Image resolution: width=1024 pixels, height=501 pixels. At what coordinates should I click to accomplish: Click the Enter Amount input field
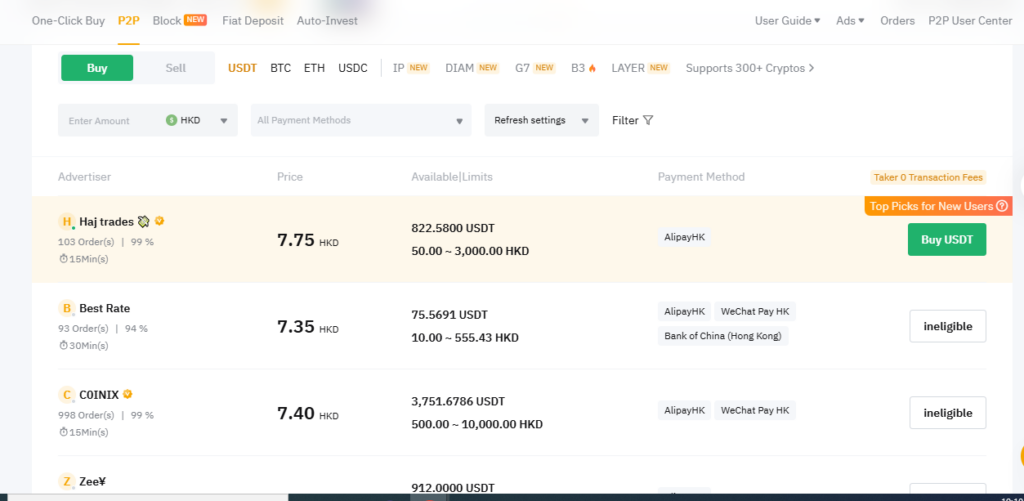108,121
